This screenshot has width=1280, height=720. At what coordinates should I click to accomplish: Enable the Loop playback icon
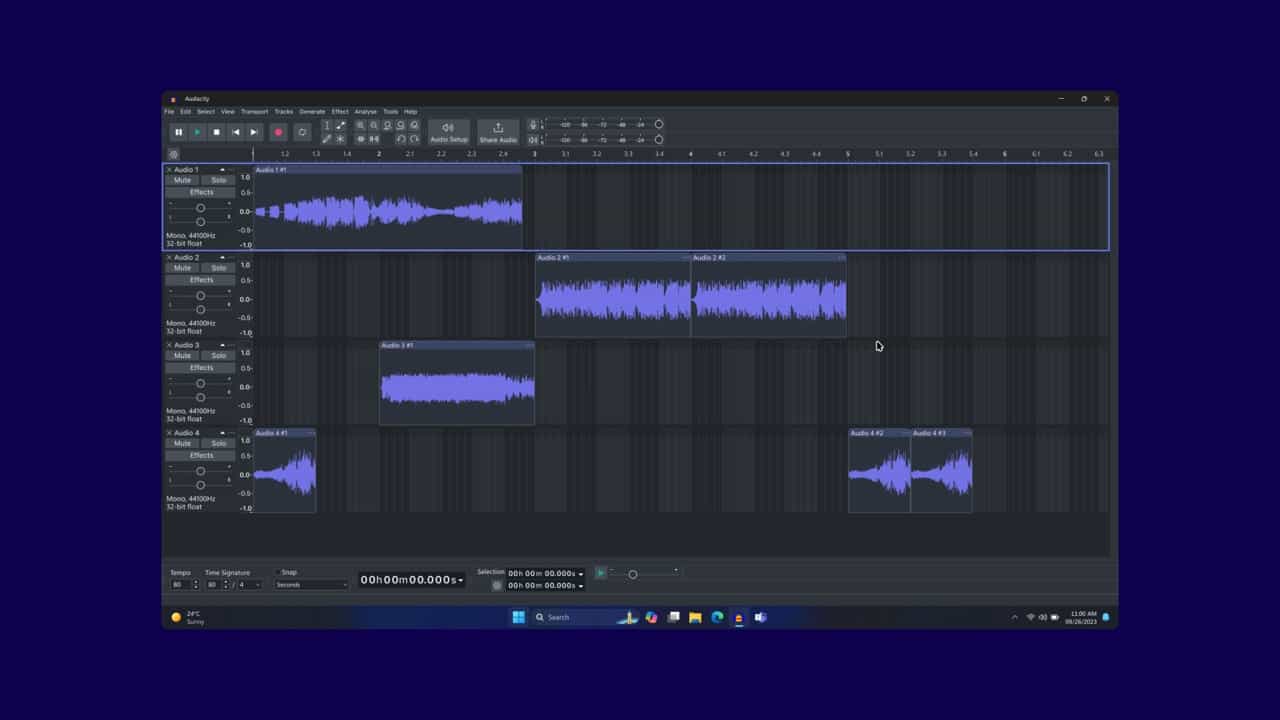tap(302, 132)
